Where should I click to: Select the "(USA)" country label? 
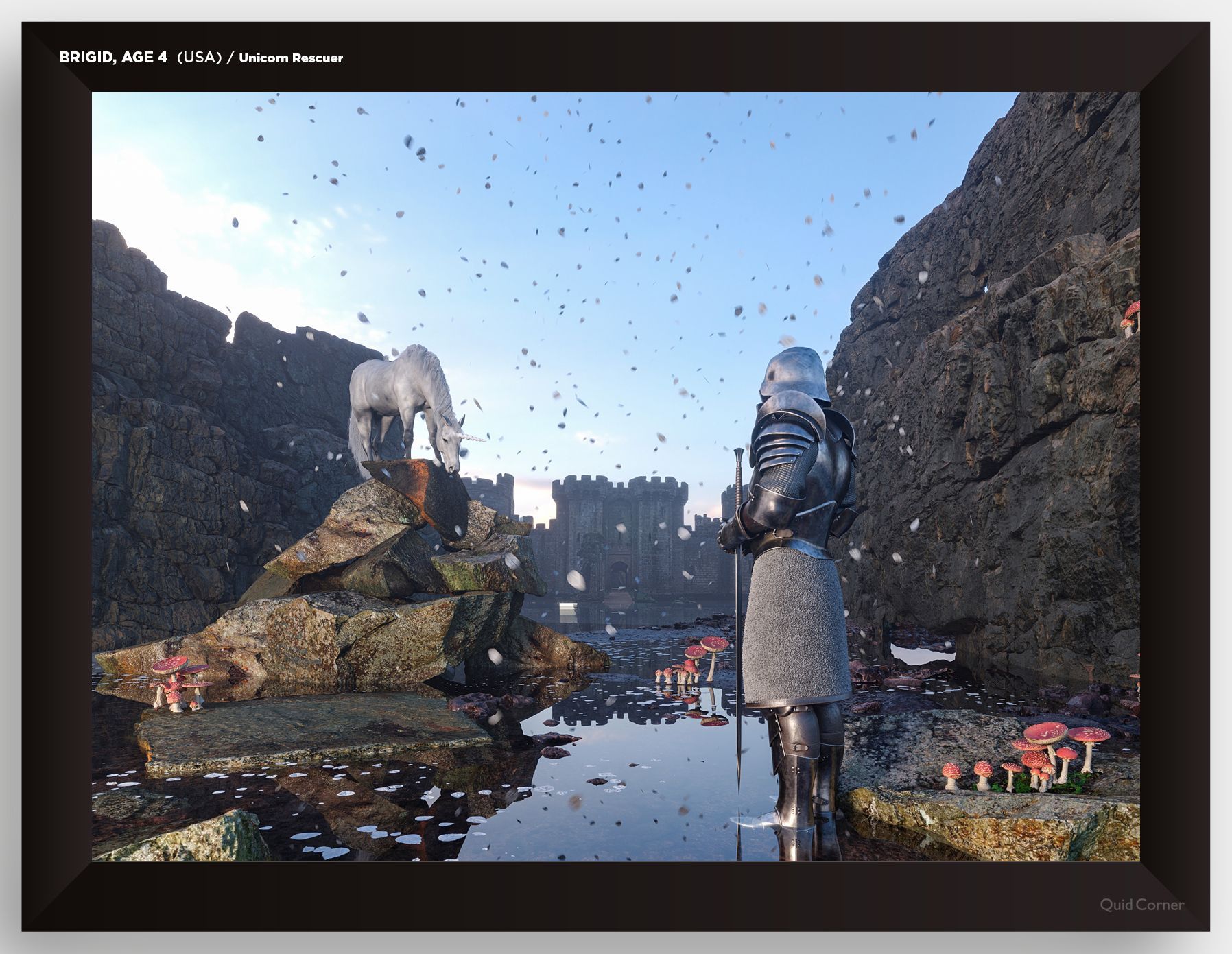[x=199, y=58]
